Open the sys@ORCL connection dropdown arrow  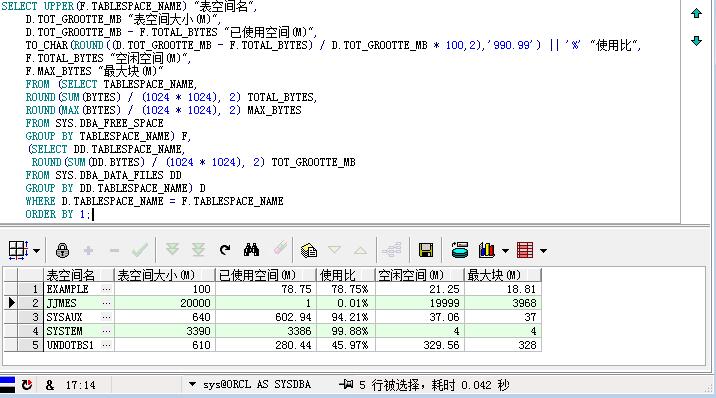[192, 384]
